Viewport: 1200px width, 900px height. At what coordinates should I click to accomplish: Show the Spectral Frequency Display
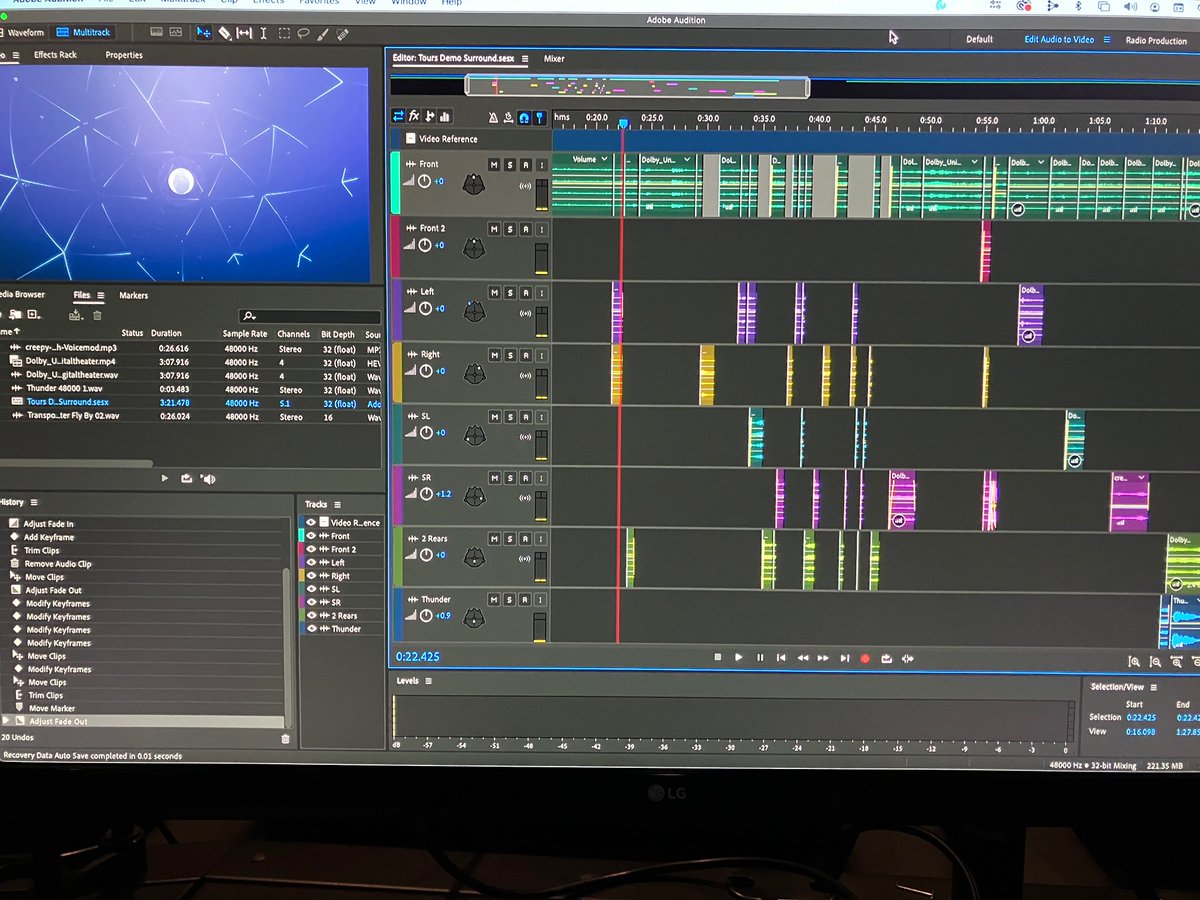(x=156, y=32)
